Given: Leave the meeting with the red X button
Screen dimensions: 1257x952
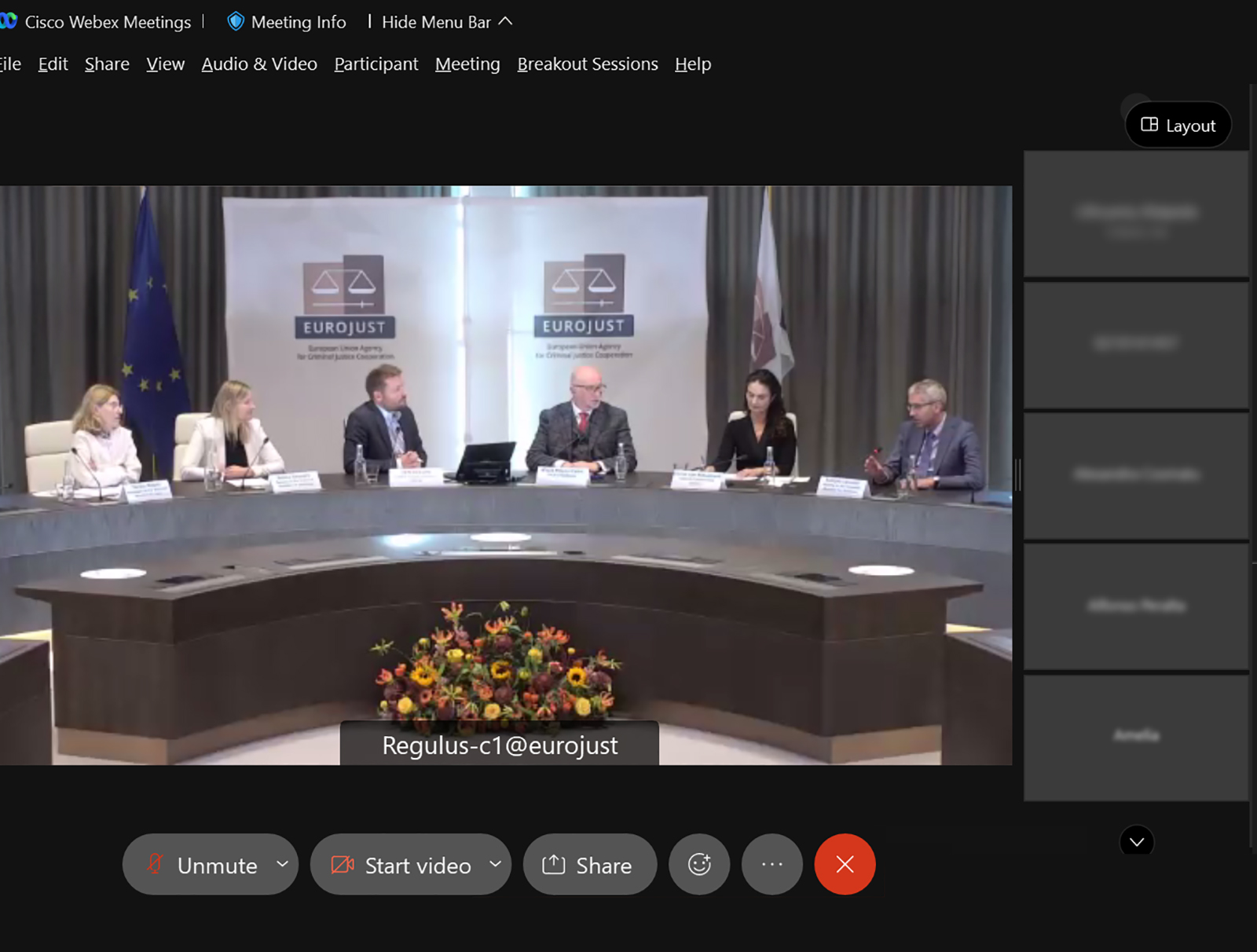Looking at the screenshot, I should (x=845, y=864).
